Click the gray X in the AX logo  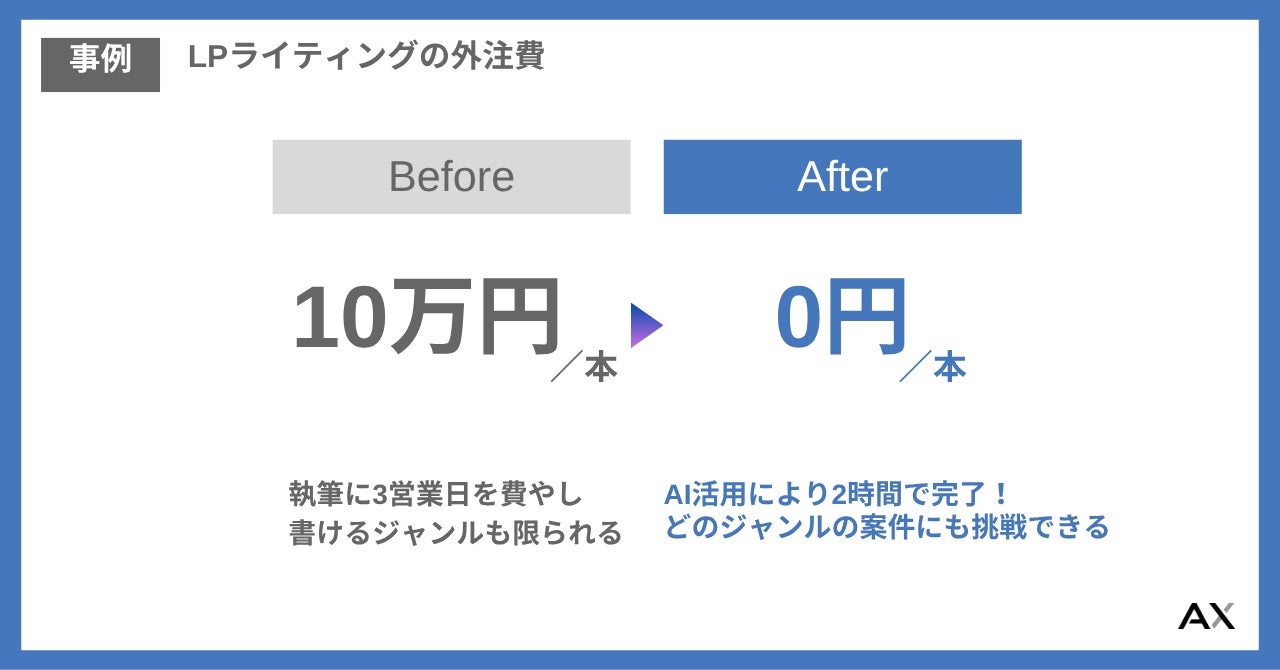point(1221,616)
